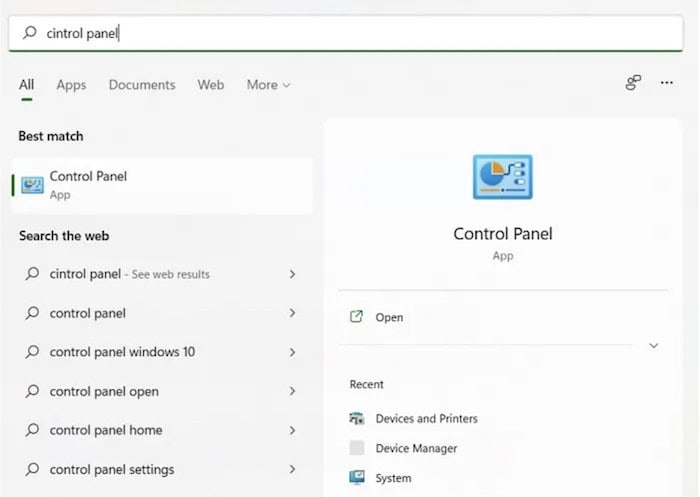Click the System monitor icon
Screen dimensions: 700x497
pos(357,477)
